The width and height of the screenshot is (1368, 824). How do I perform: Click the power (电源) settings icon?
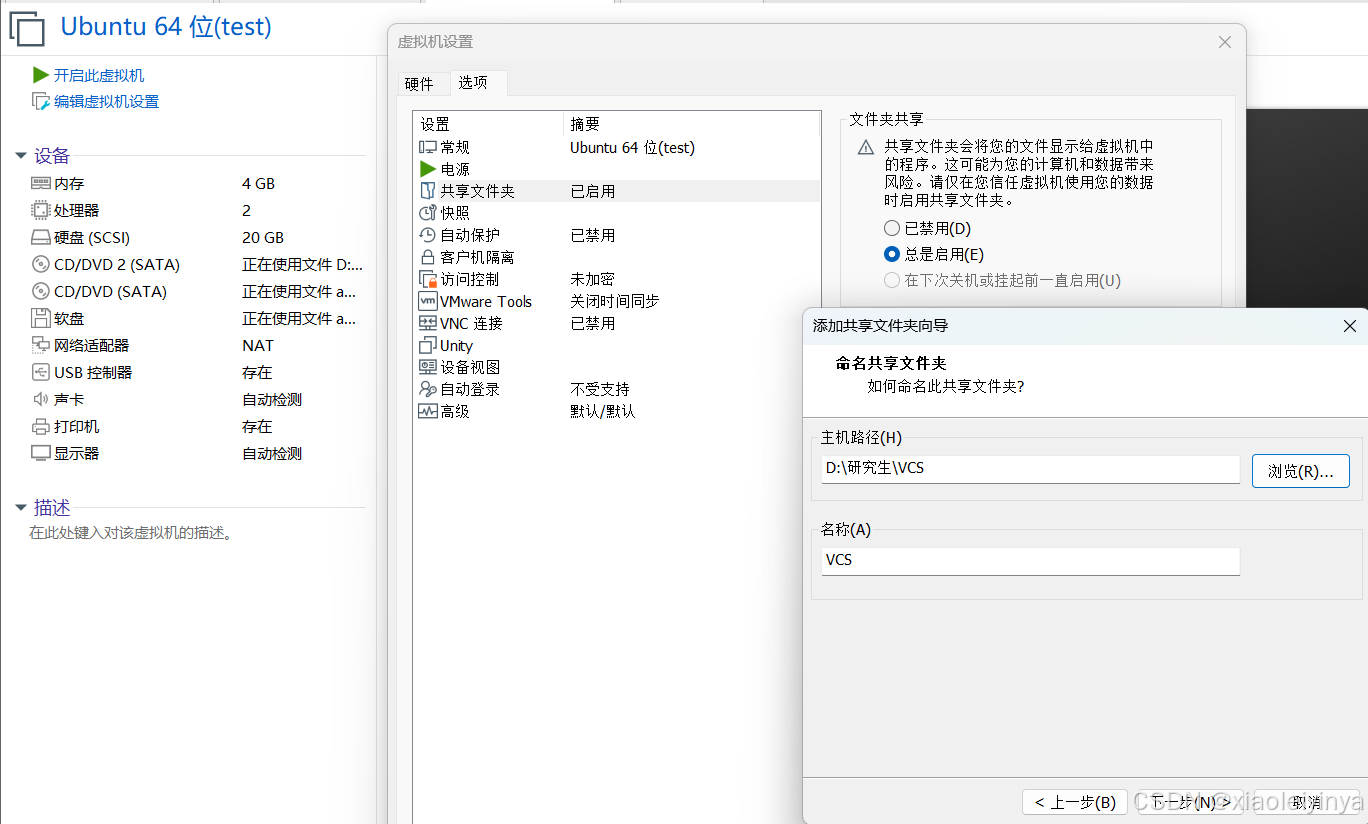[428, 170]
